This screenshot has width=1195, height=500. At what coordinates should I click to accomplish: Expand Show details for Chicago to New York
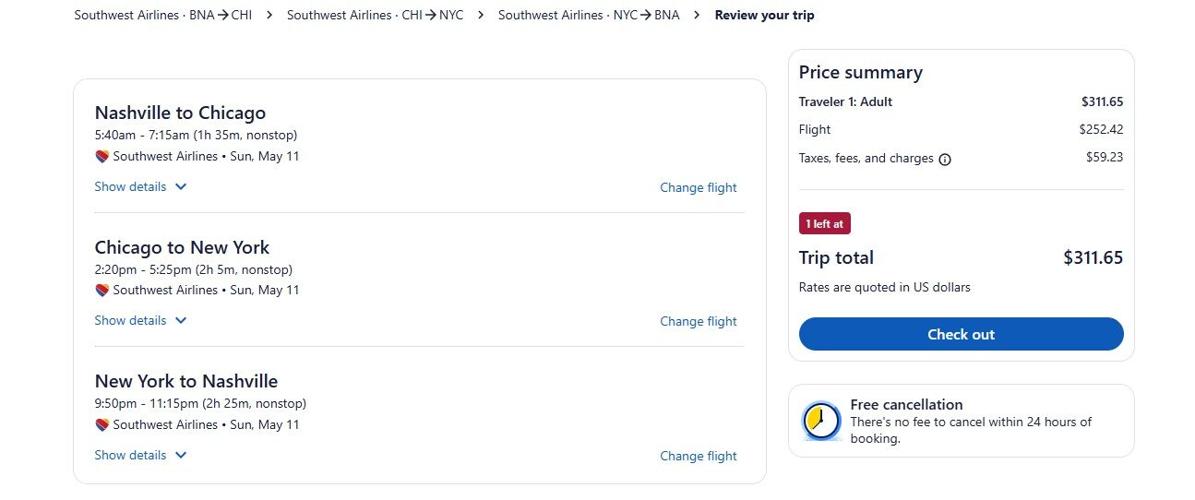coord(141,321)
